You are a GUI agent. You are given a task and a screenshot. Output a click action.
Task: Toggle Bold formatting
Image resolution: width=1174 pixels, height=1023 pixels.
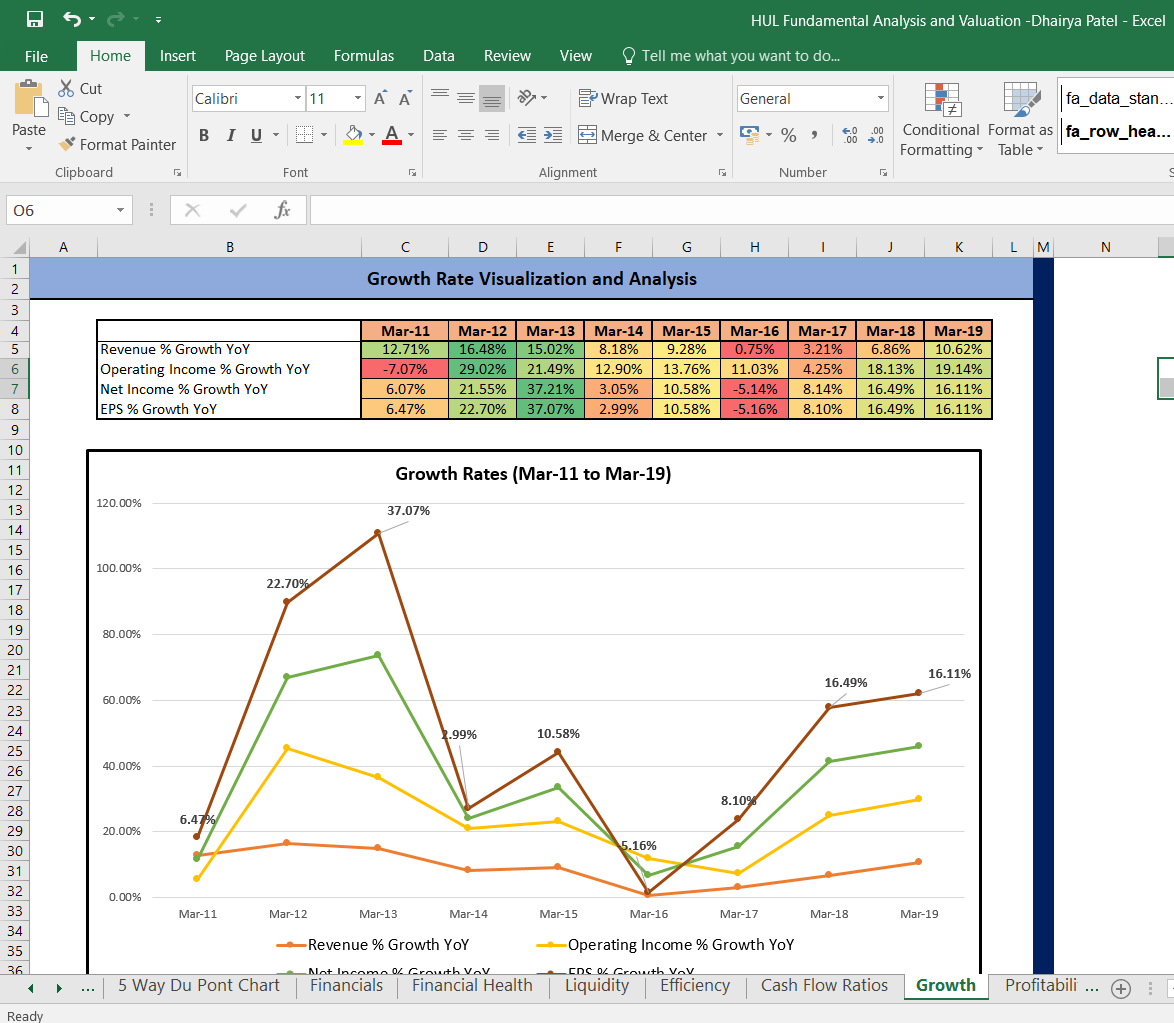point(204,135)
